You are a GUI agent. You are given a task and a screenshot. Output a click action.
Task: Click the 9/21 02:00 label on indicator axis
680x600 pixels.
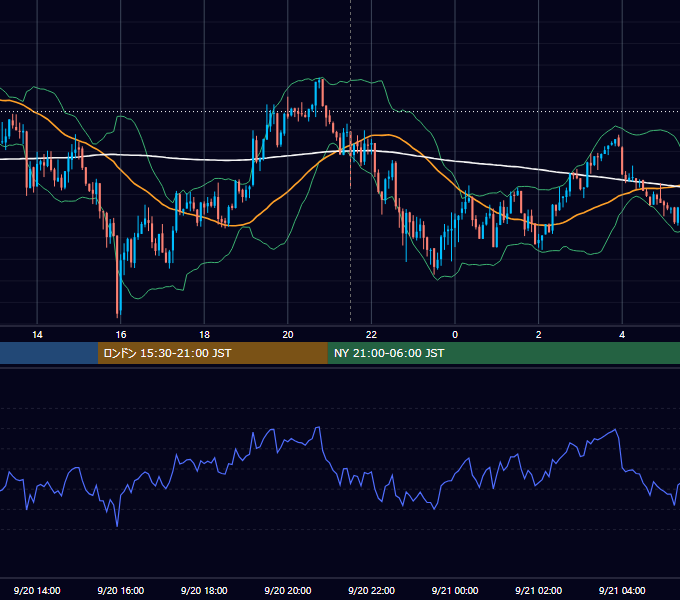click(x=538, y=590)
